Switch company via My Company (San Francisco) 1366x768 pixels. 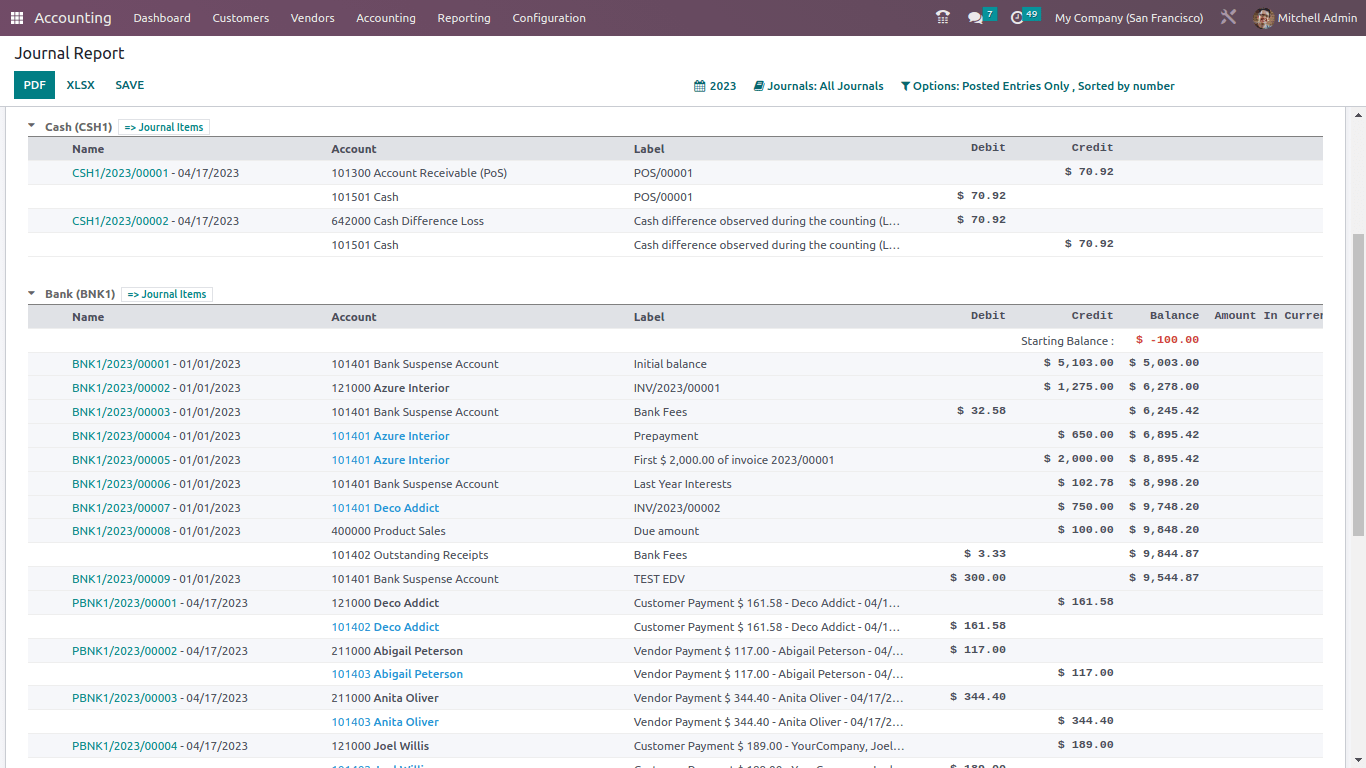click(1129, 18)
